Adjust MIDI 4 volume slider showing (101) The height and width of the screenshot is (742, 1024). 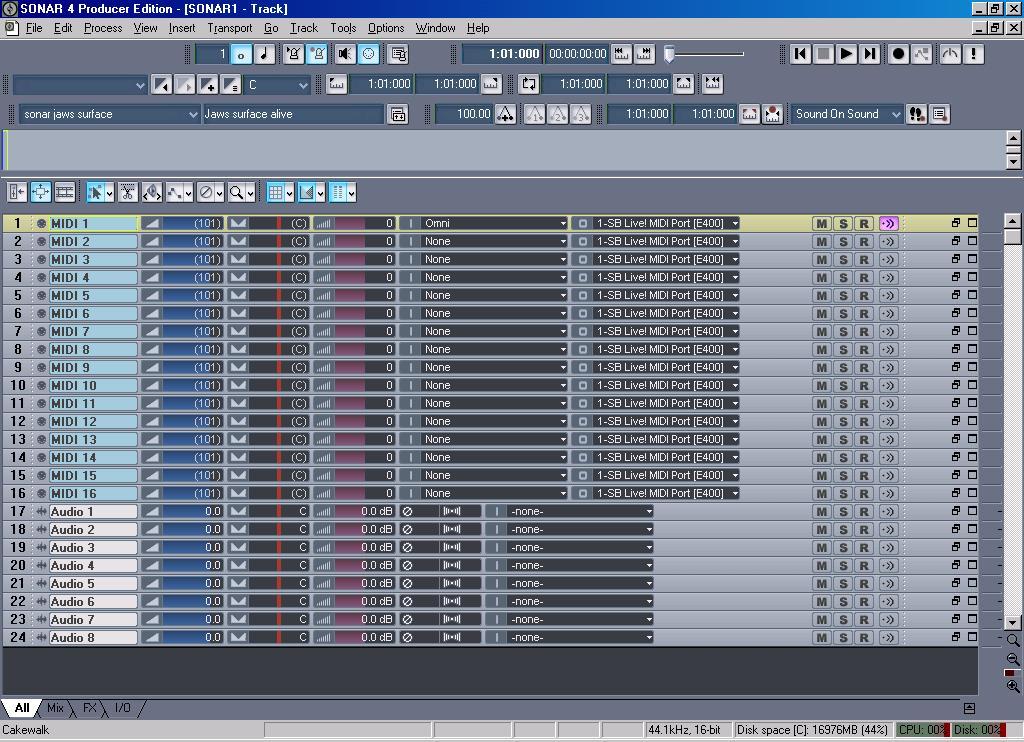[193, 277]
